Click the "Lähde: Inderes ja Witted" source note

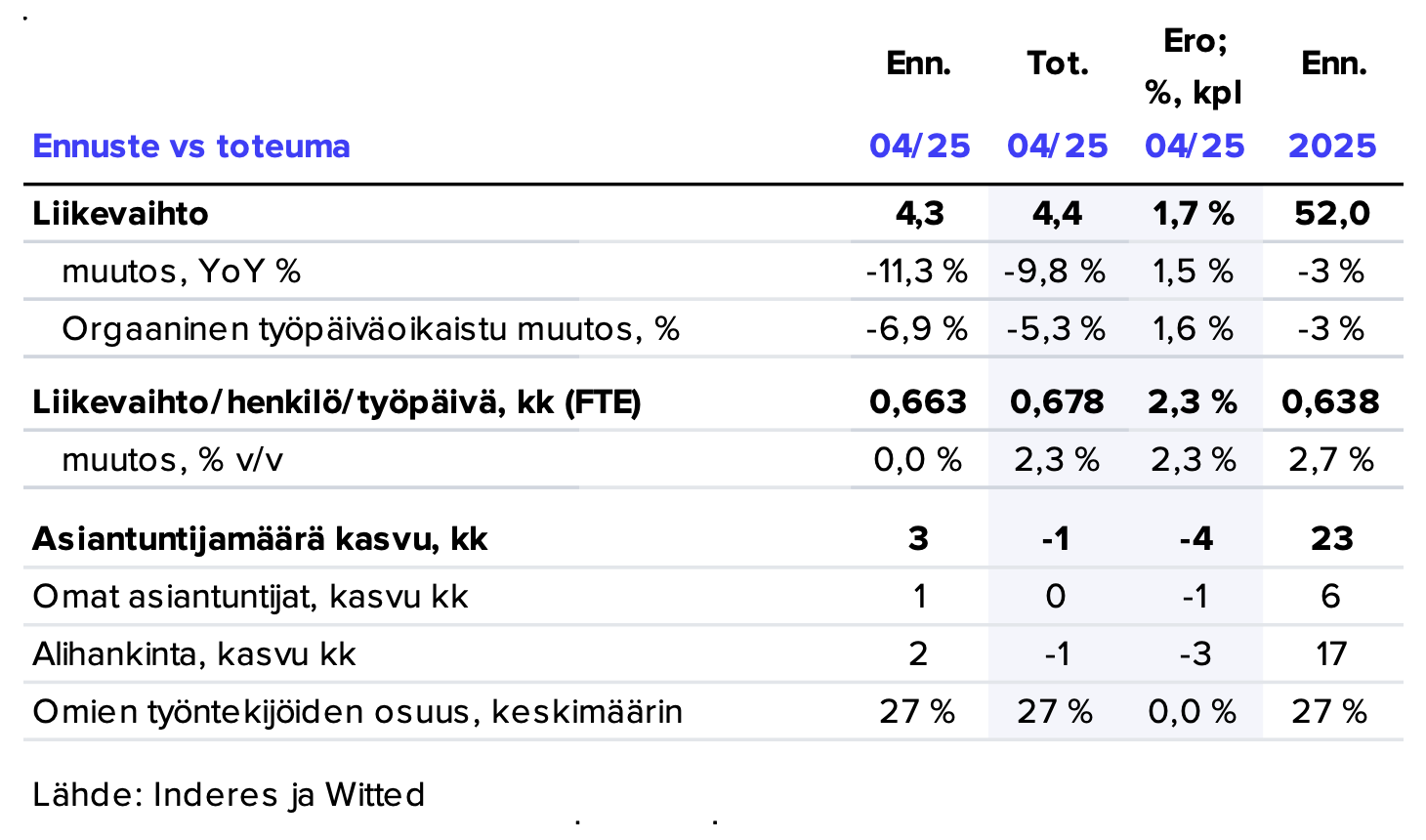pyautogui.click(x=229, y=794)
